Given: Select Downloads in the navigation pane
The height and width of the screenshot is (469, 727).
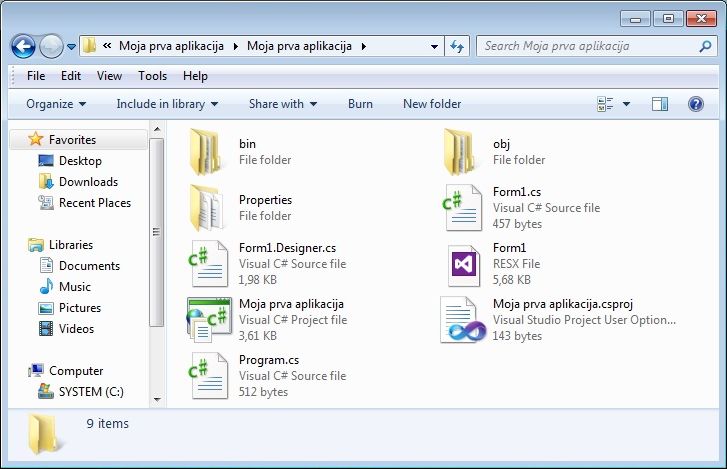Looking at the screenshot, I should [88, 182].
